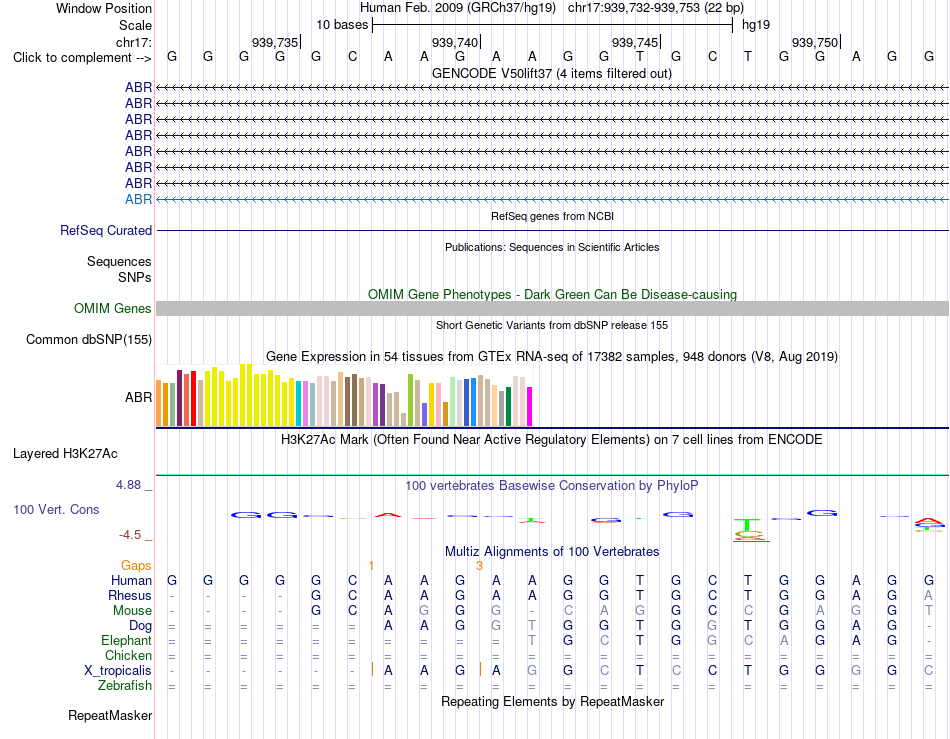Click the H3K27Ac Mark ENCODE track title
Image resolution: width=950 pixels, height=739 pixels.
coord(552,440)
